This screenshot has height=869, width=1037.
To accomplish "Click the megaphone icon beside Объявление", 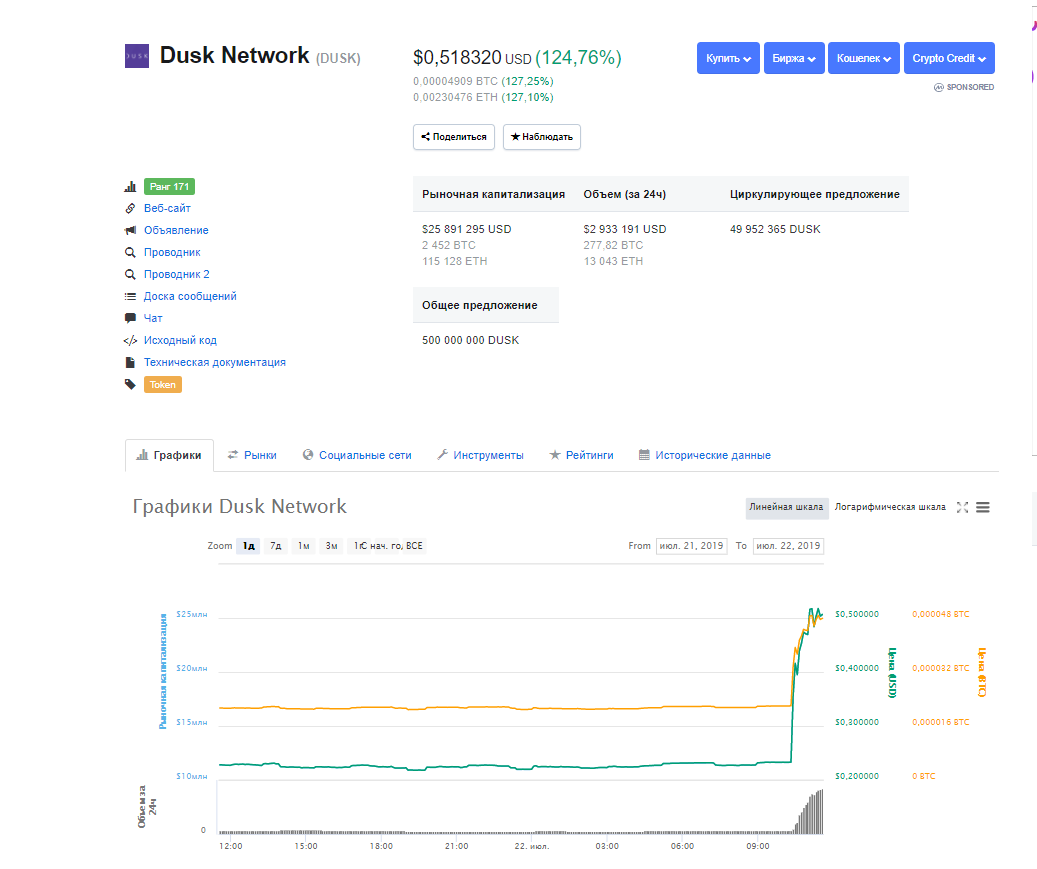I will pos(130,230).
